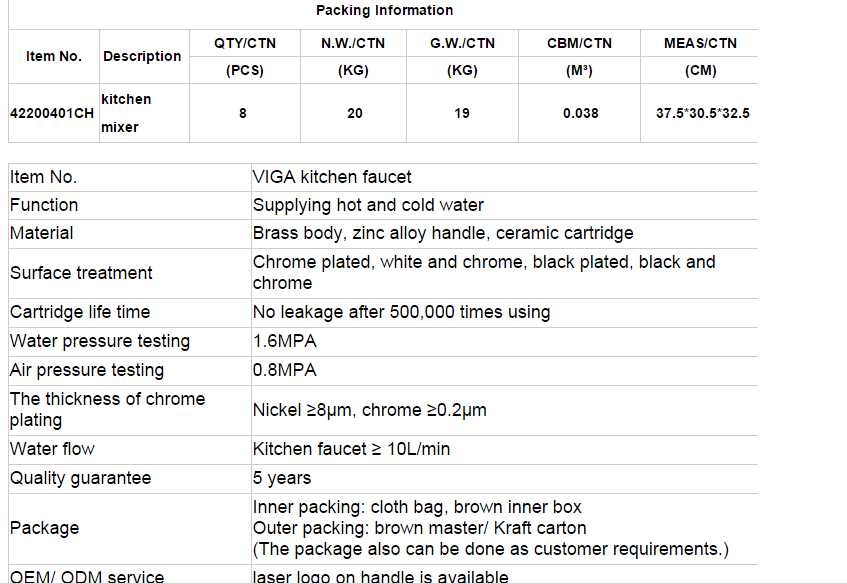
Task: Click the 0.8MPA air pressure value
Action: pos(285,370)
